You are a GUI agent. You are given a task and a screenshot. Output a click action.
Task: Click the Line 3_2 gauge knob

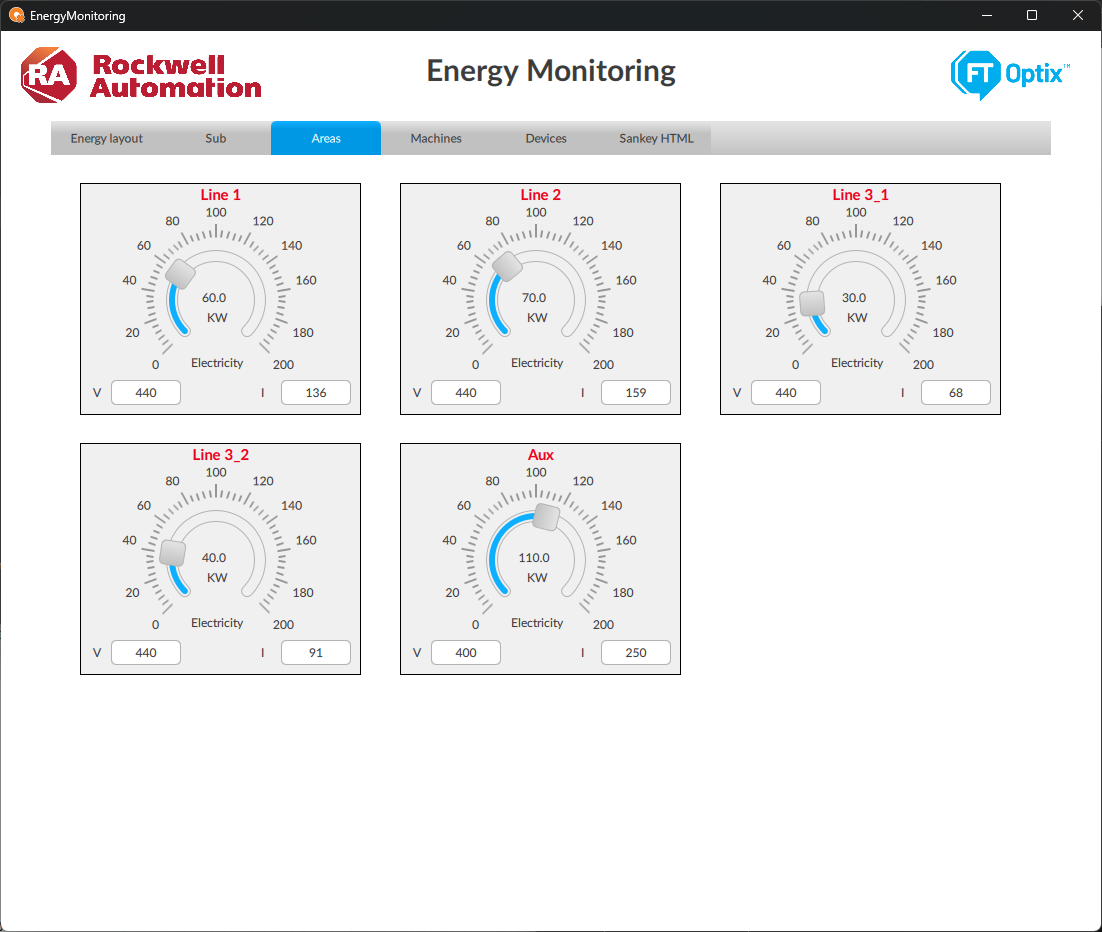coord(173,553)
